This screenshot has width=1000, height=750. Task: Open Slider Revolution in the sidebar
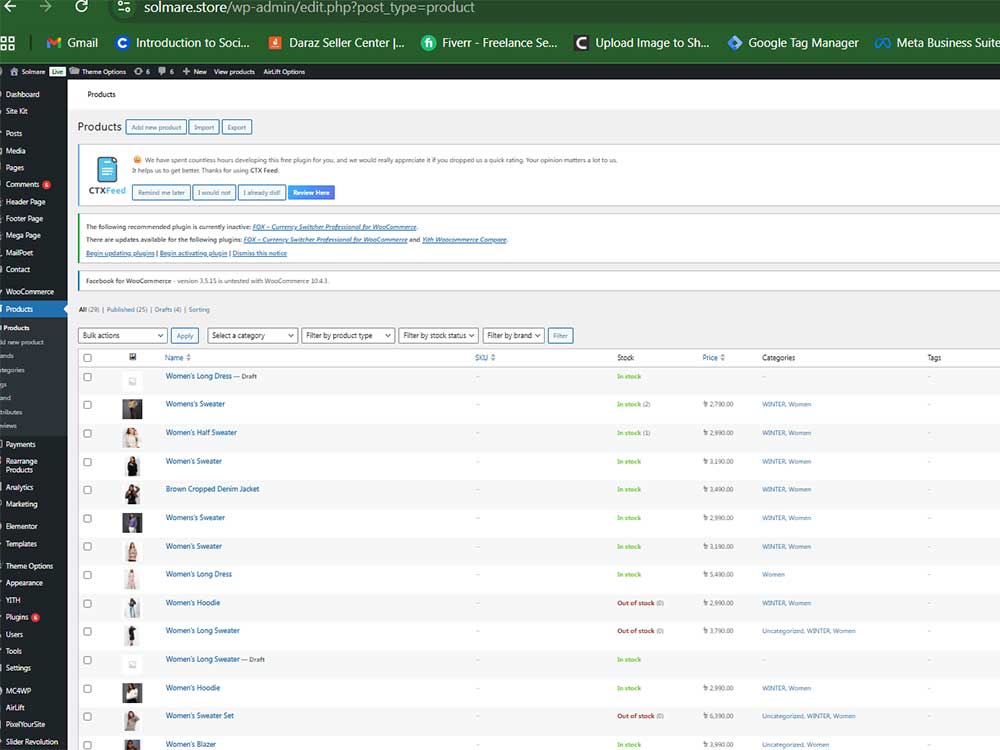click(x=33, y=742)
